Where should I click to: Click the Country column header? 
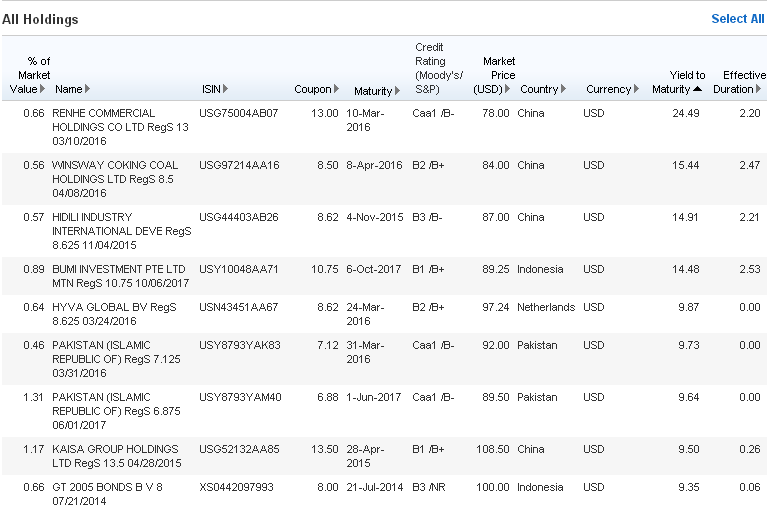pos(539,89)
